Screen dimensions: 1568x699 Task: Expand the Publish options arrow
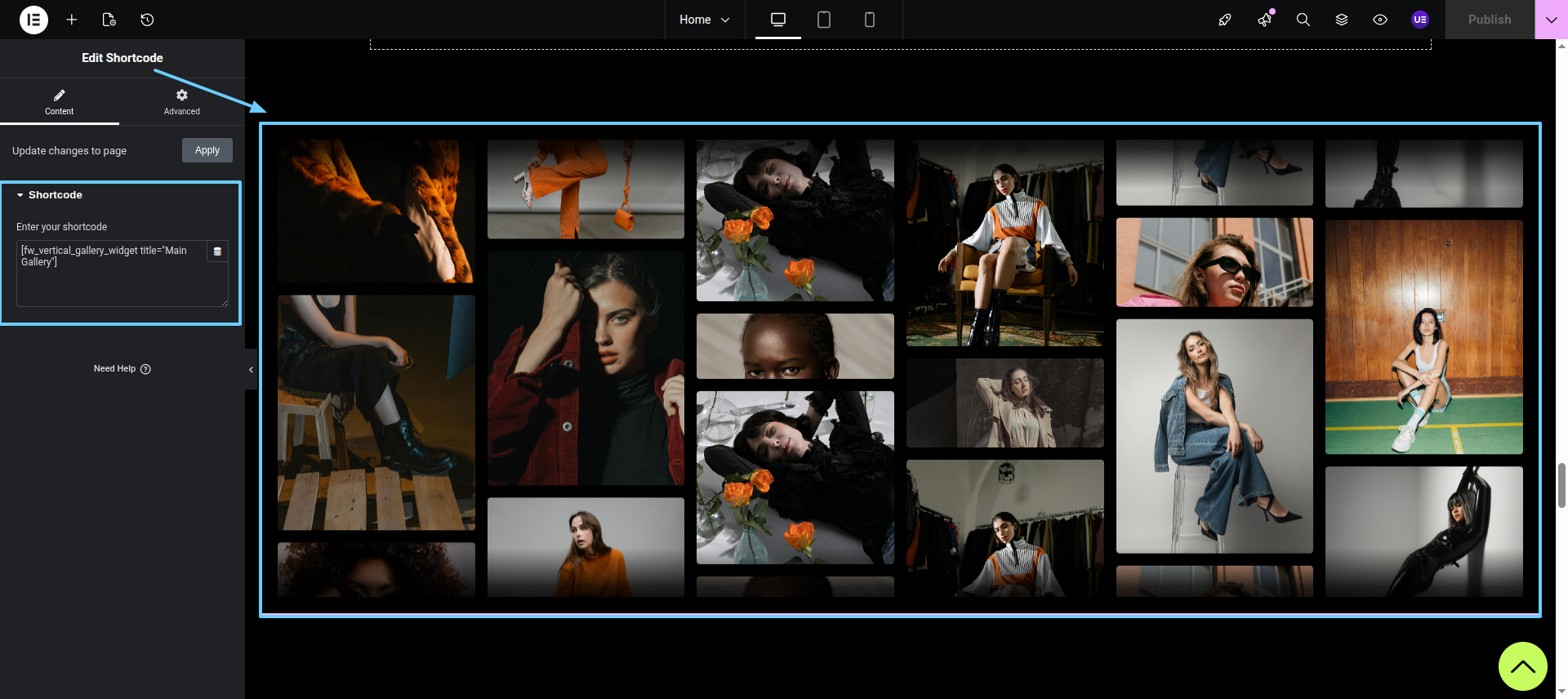1551,20
